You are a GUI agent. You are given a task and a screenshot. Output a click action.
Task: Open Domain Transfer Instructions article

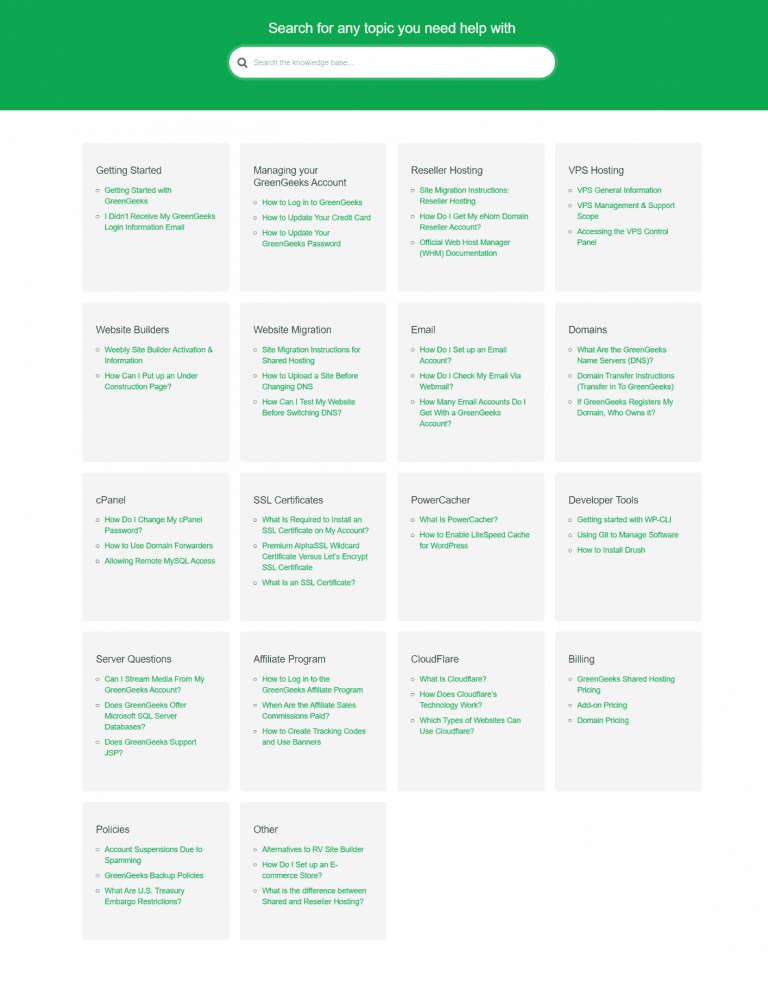tap(626, 381)
